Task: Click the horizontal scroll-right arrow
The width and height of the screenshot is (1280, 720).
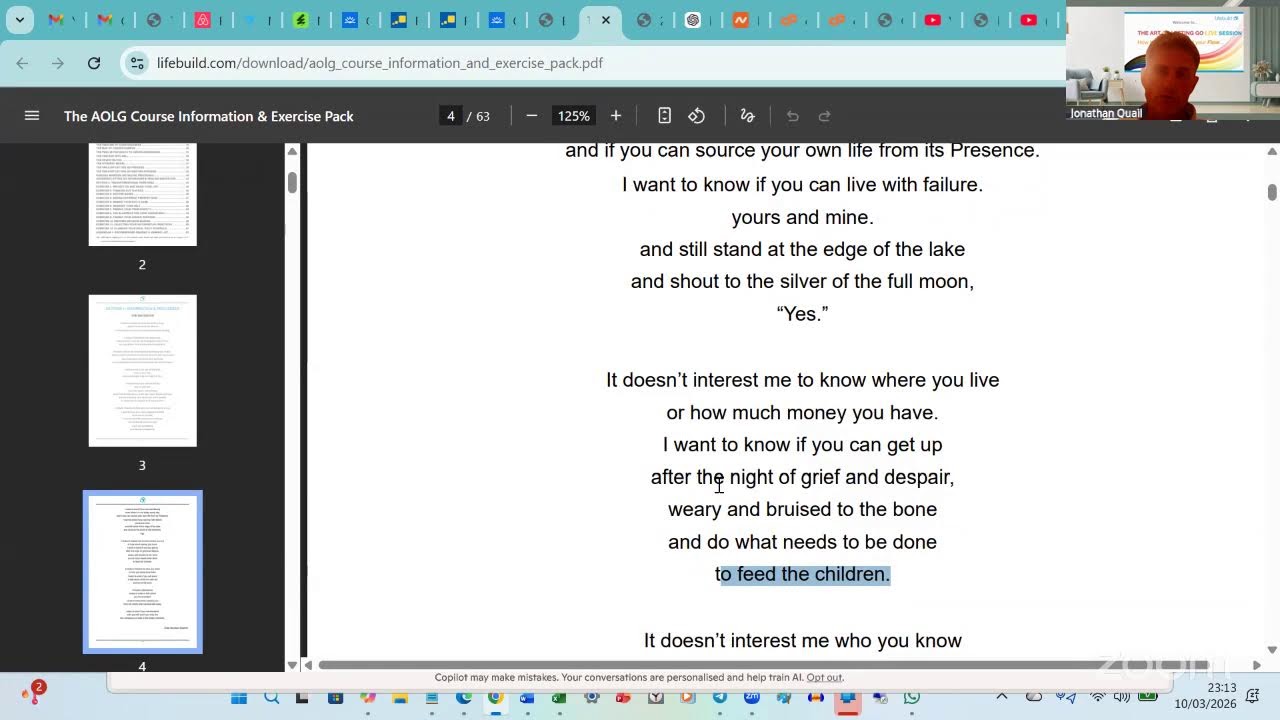Action: coord(1257,665)
